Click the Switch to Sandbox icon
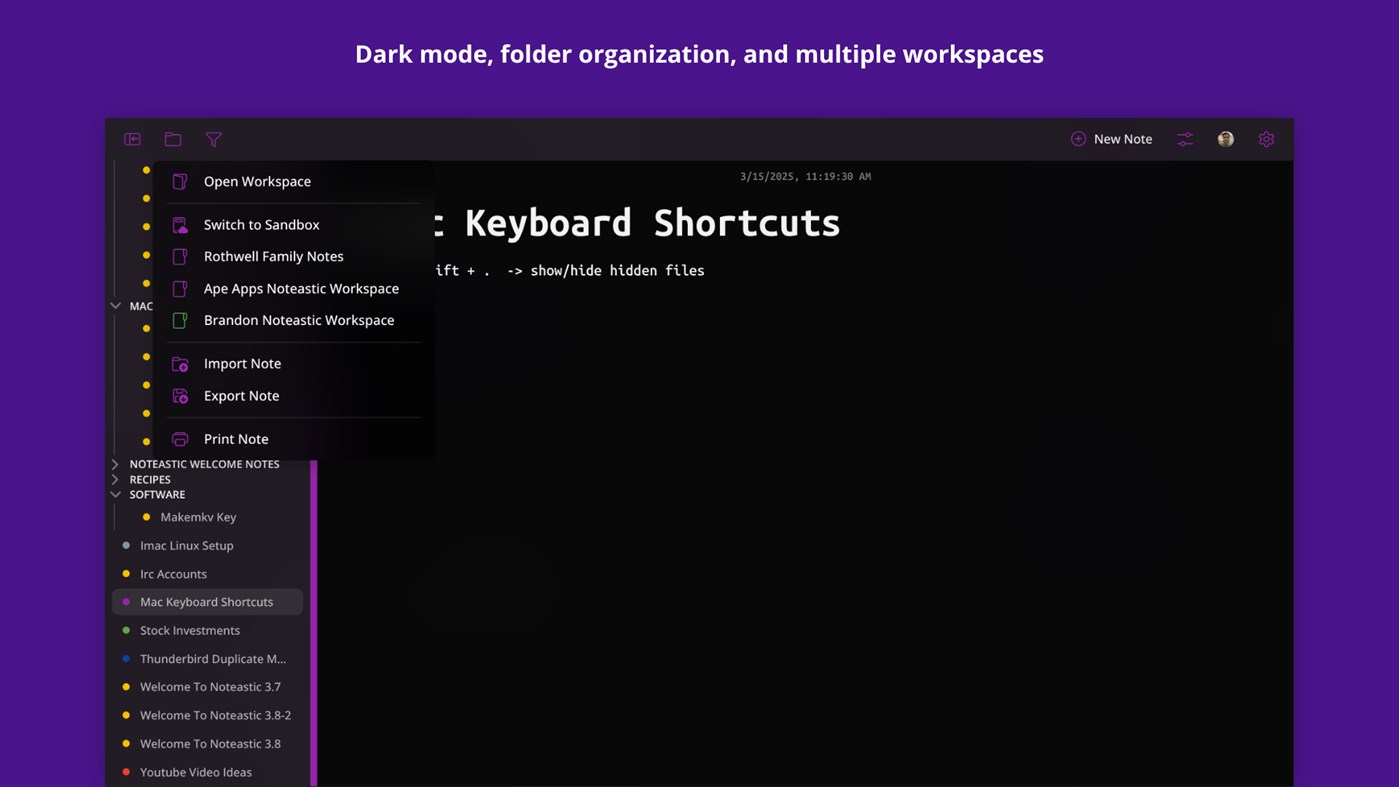The height and width of the screenshot is (787, 1399). point(180,224)
